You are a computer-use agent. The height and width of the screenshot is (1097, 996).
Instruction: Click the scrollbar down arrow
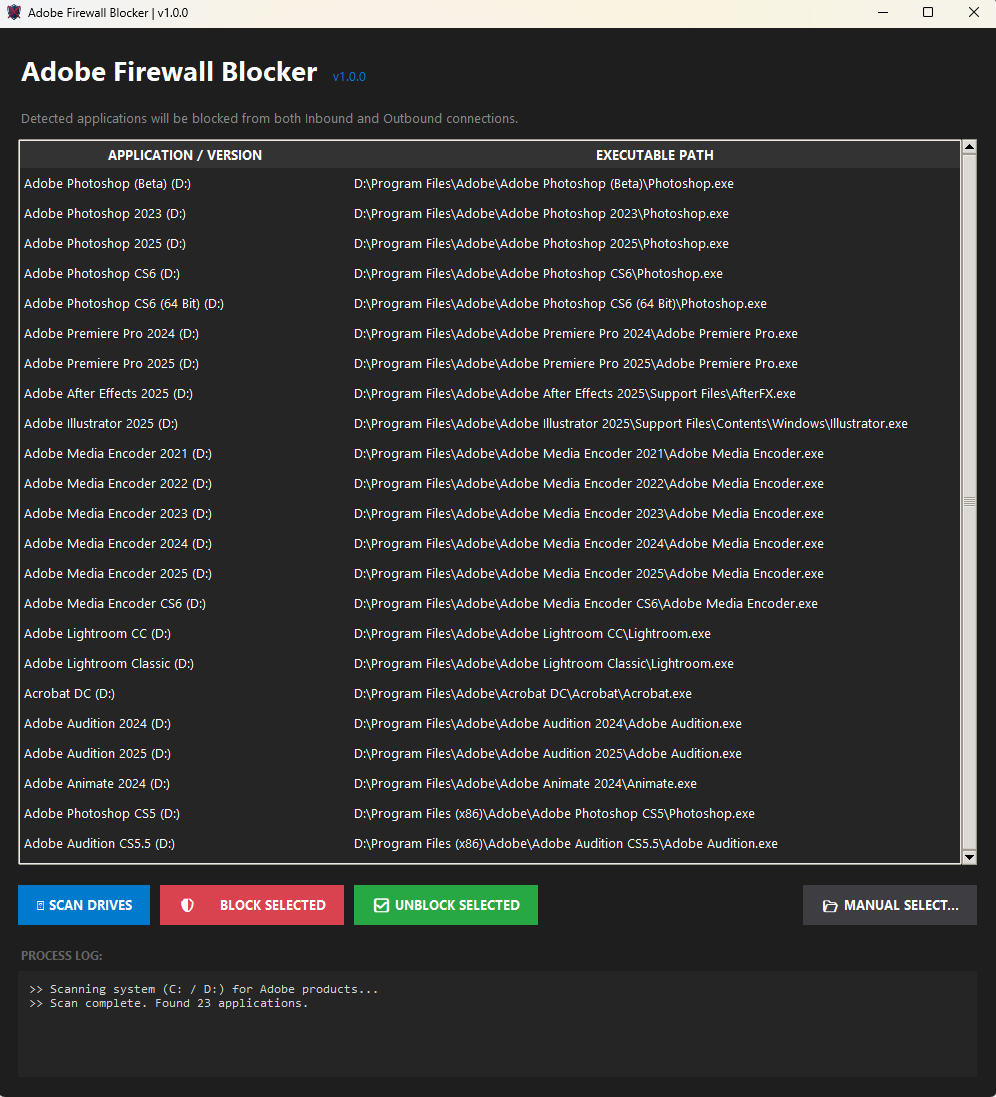click(968, 857)
